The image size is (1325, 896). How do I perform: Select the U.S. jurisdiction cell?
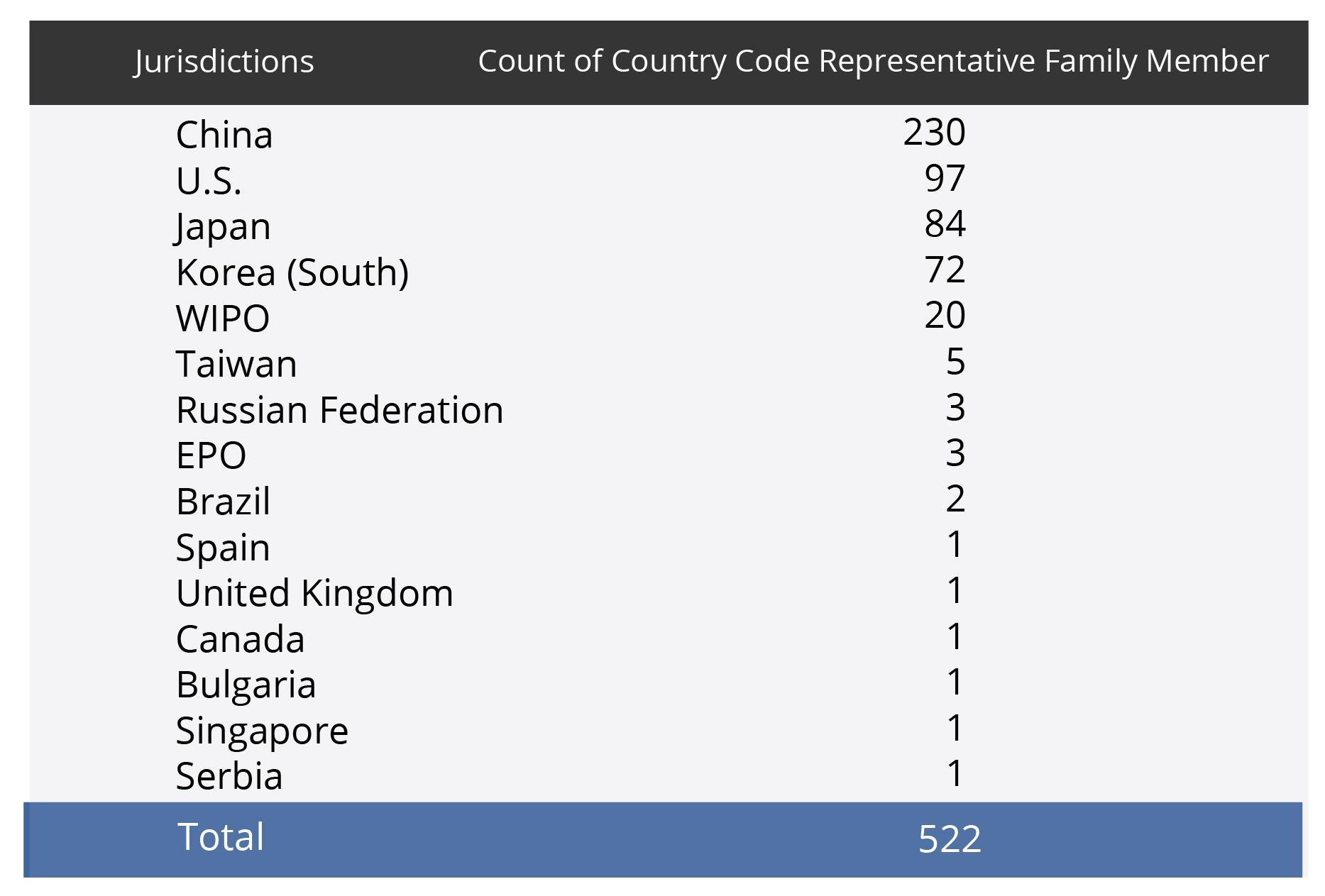[209, 181]
